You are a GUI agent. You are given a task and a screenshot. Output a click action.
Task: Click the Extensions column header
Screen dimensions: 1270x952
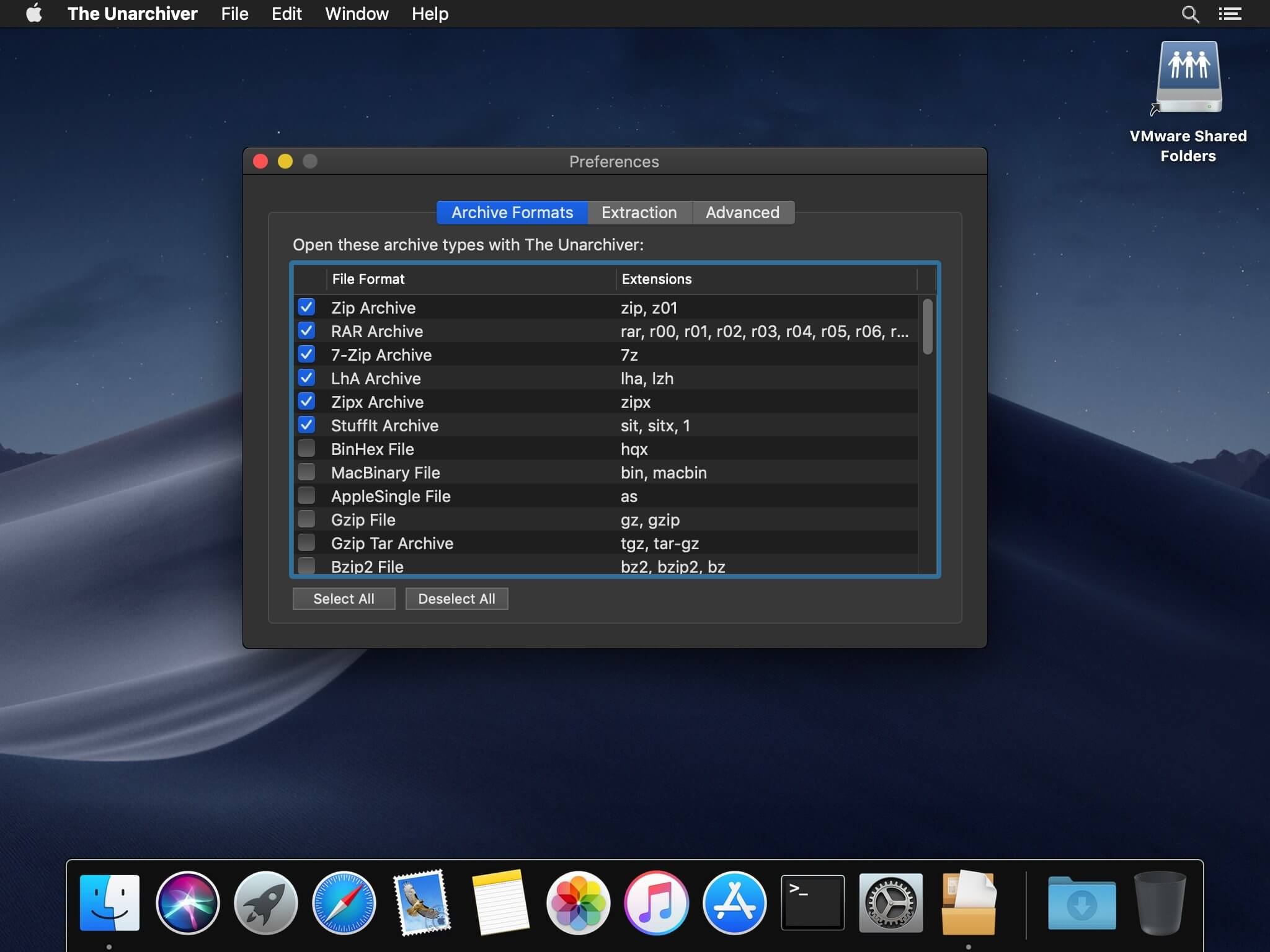[766, 279]
